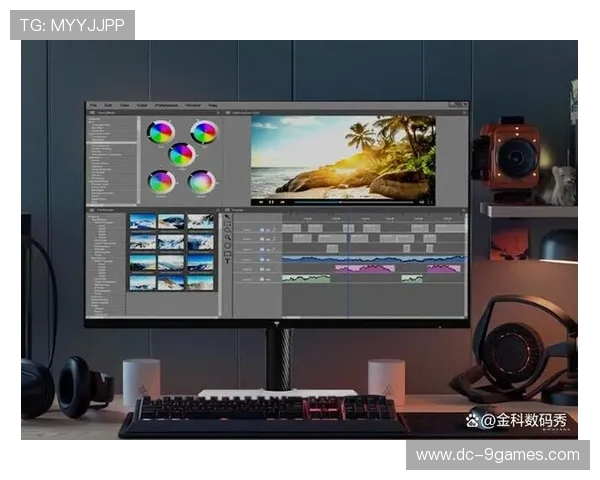This screenshot has width=600, height=480.
Task: Click the preview player seek bar
Action: coord(340,201)
